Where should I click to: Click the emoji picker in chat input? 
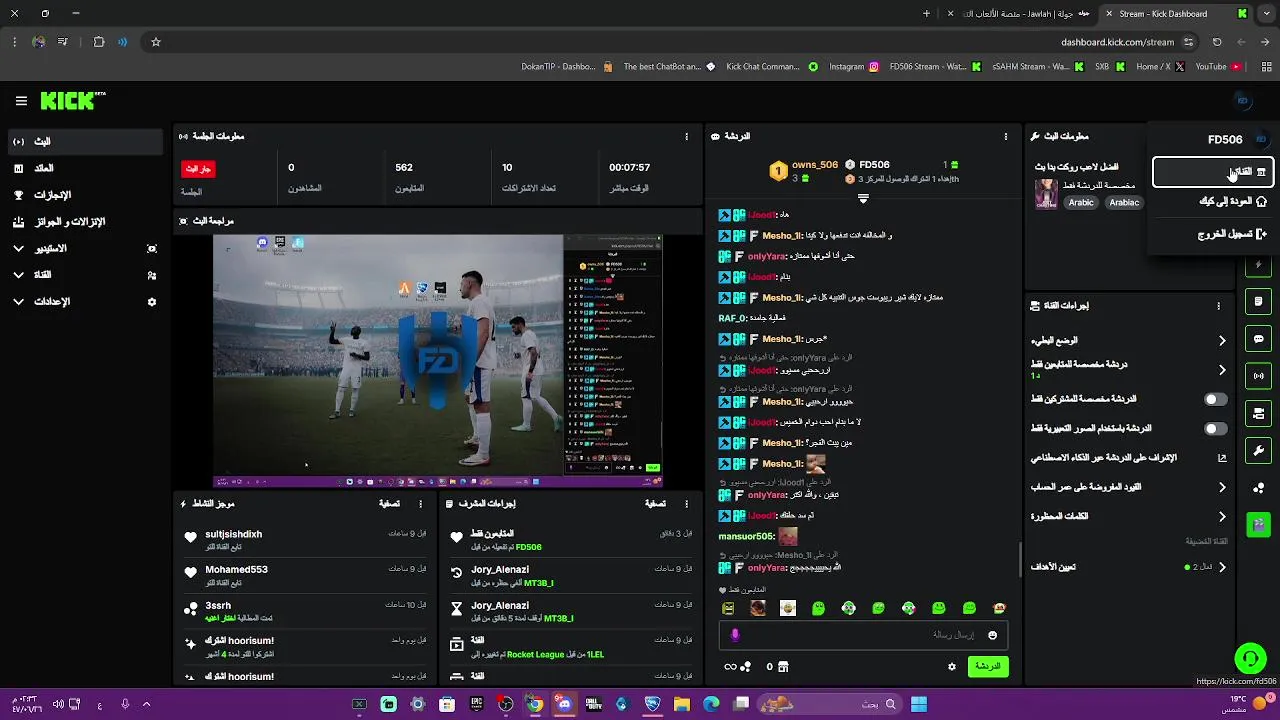click(992, 635)
